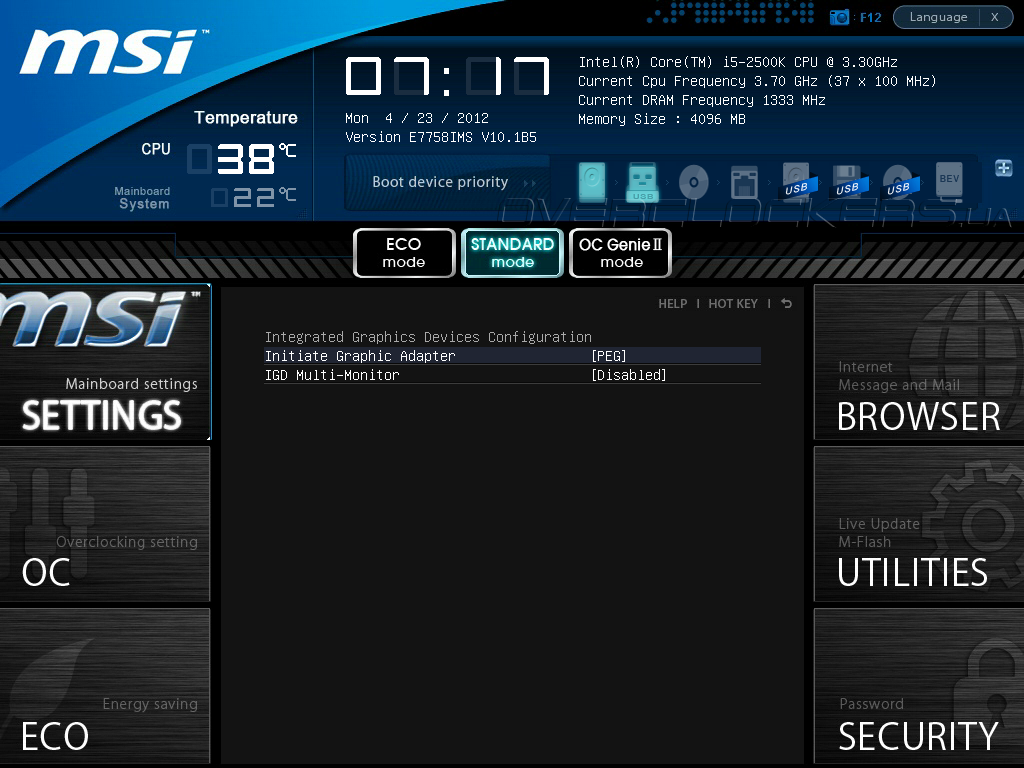Screen dimensions: 1024x768
Task: Click the 07:17 clock display
Action: pos(447,76)
